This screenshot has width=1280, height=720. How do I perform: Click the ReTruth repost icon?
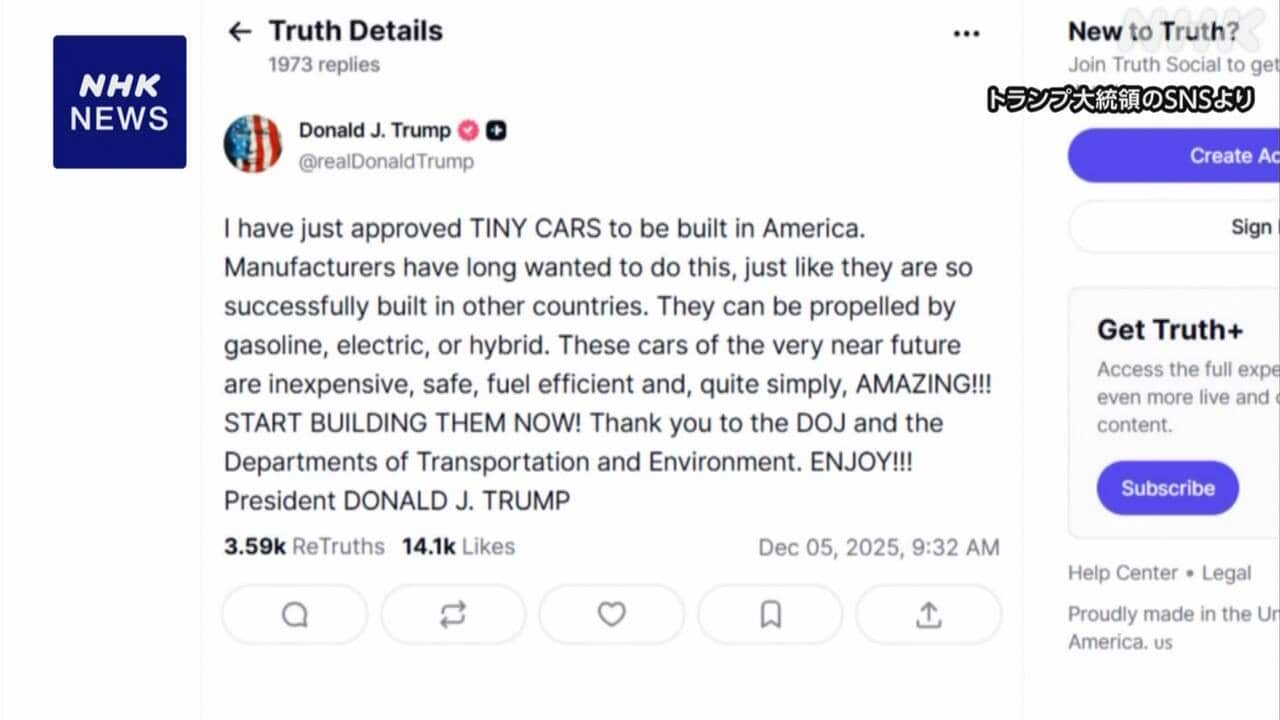click(x=453, y=614)
